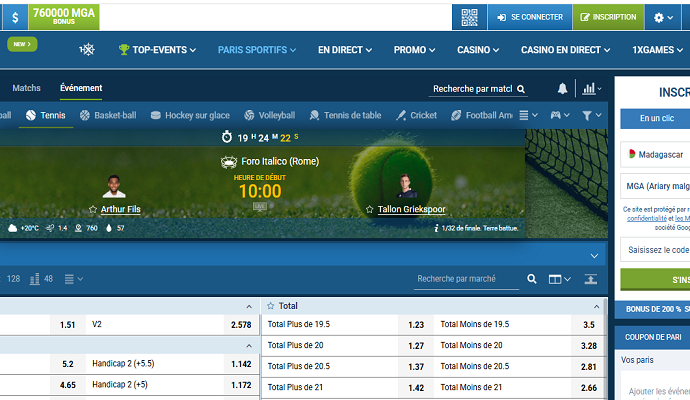
Task: Select Tennis de table sport tab
Action: pos(345,115)
